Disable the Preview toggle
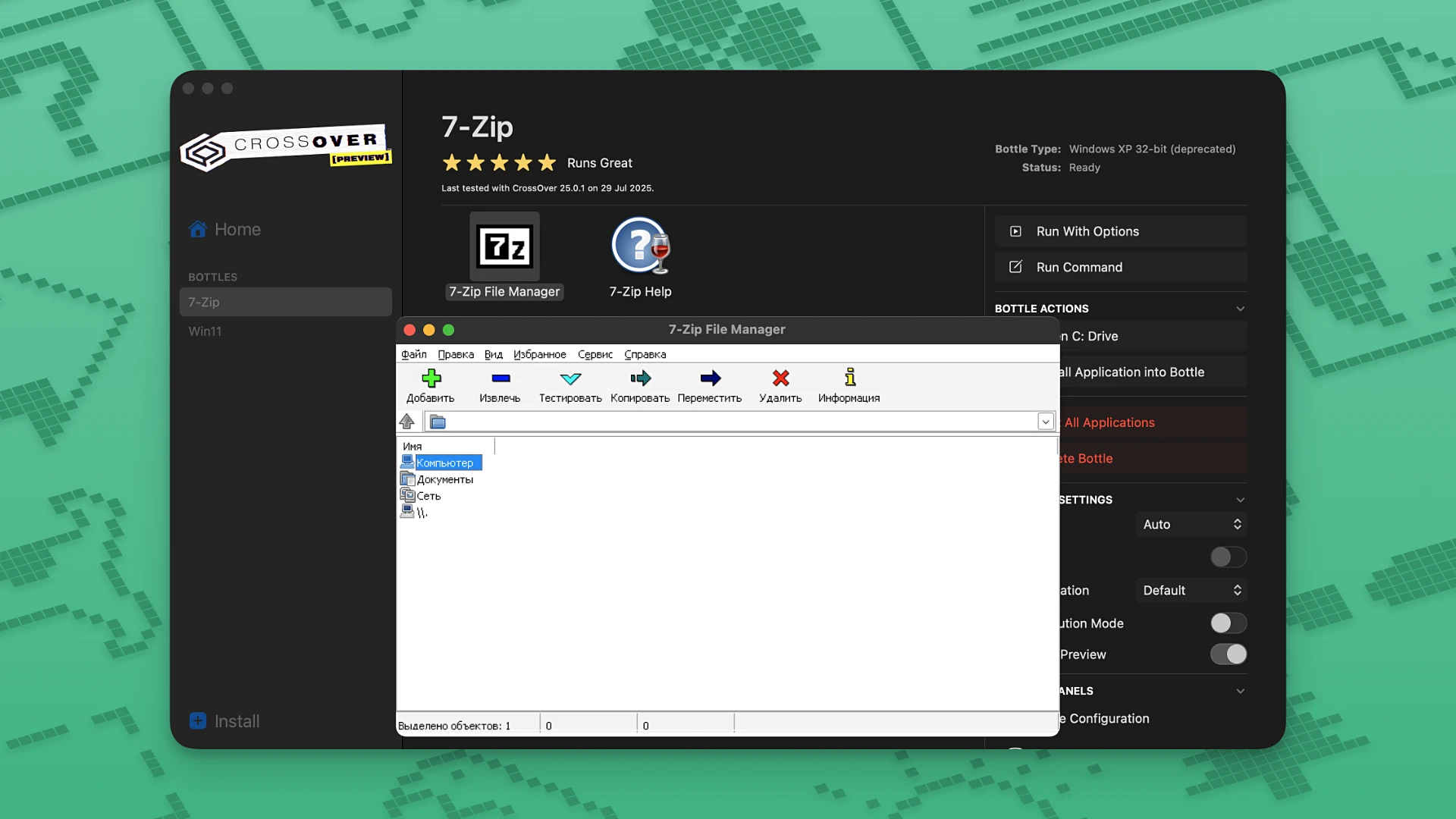Viewport: 1456px width, 819px height. (x=1228, y=654)
